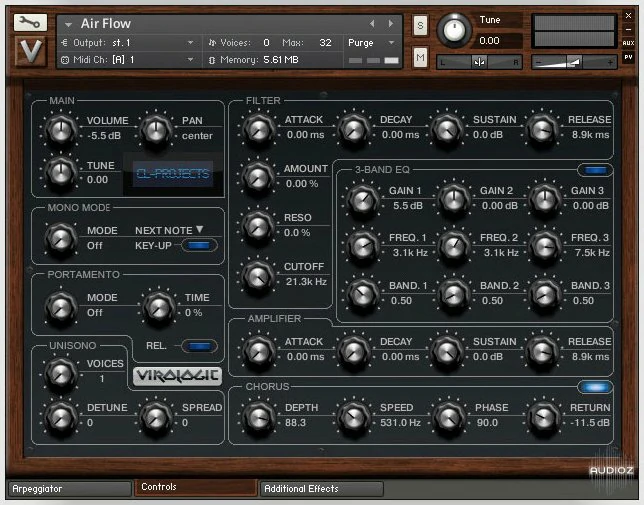Open NEXT NOTE mono mode dropdown
Screen dimensions: 644x505
click(200, 230)
